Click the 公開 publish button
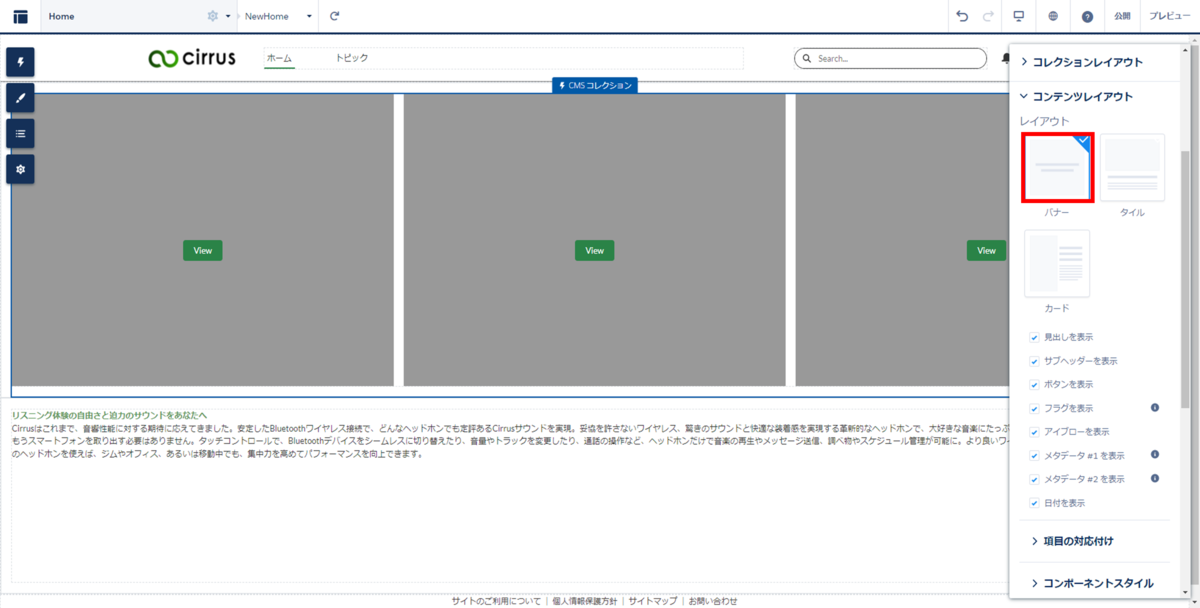Viewport: 1200px width, 608px height. 1121,16
